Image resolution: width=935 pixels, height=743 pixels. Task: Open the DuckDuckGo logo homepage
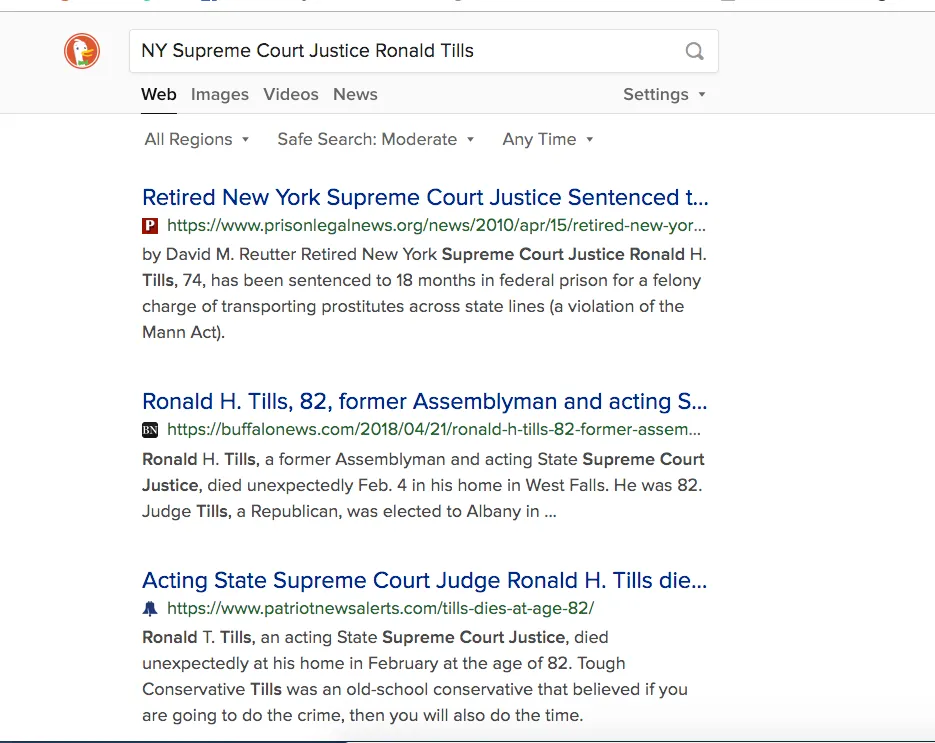click(x=82, y=51)
